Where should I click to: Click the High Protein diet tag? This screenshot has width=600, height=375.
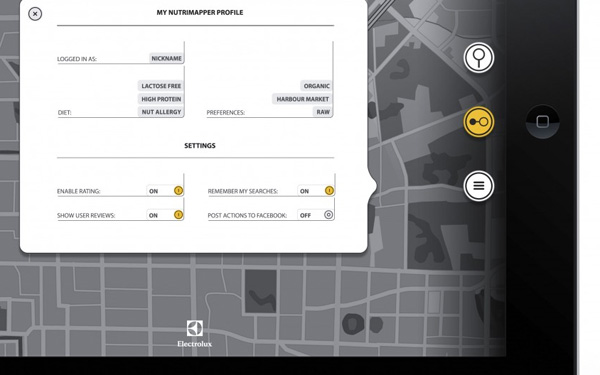(x=161, y=99)
